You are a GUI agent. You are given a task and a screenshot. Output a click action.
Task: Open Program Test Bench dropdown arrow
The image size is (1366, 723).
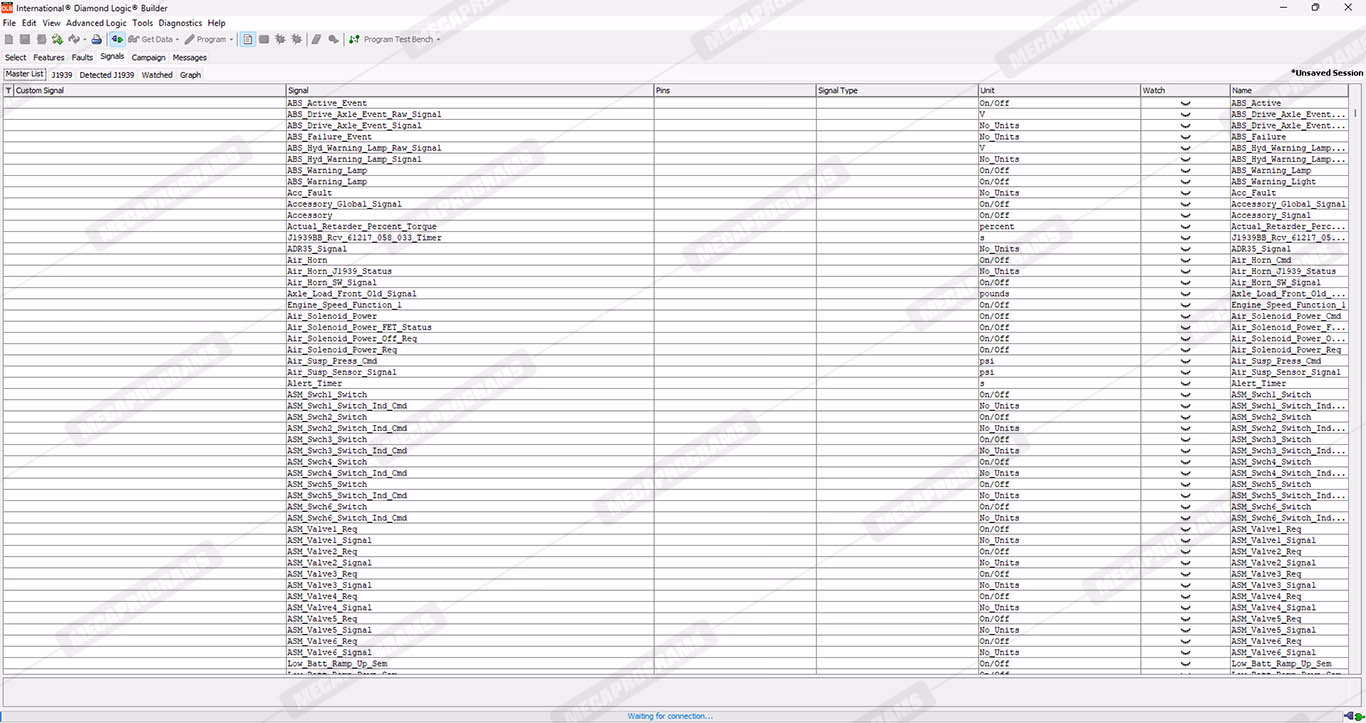438,40
